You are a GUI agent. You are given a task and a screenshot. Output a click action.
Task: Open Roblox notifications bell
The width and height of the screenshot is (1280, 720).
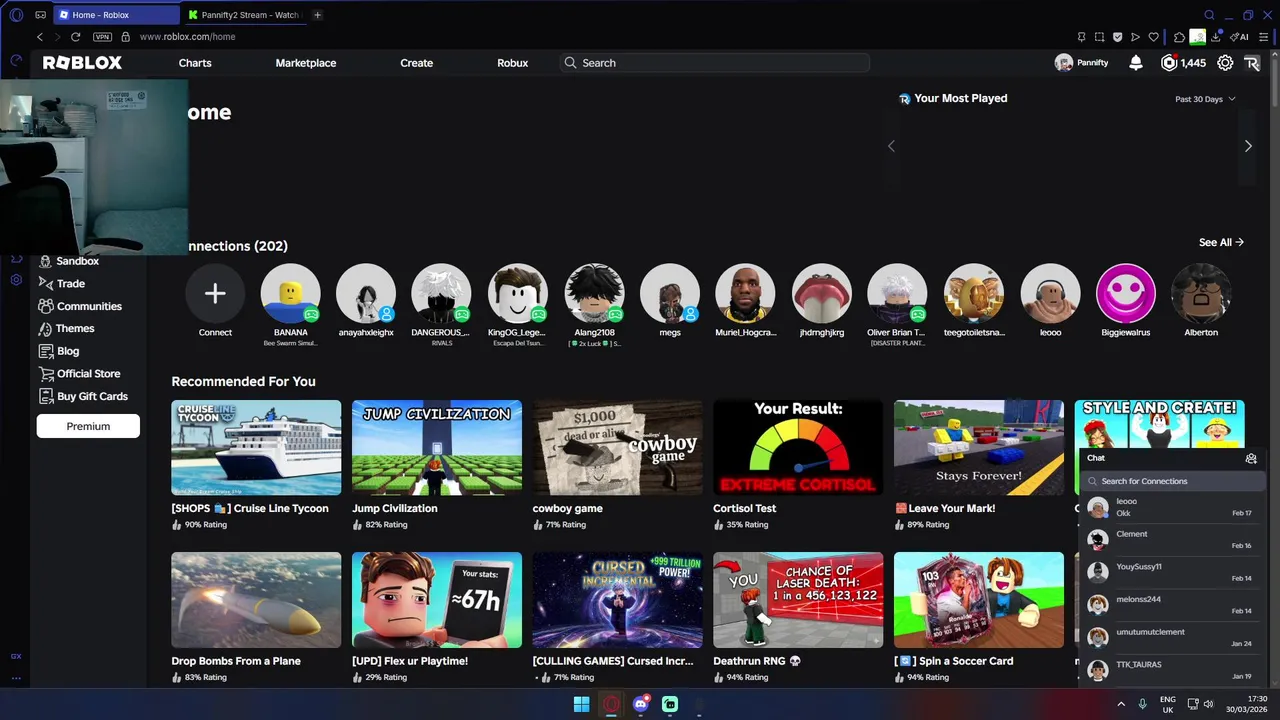point(1136,63)
